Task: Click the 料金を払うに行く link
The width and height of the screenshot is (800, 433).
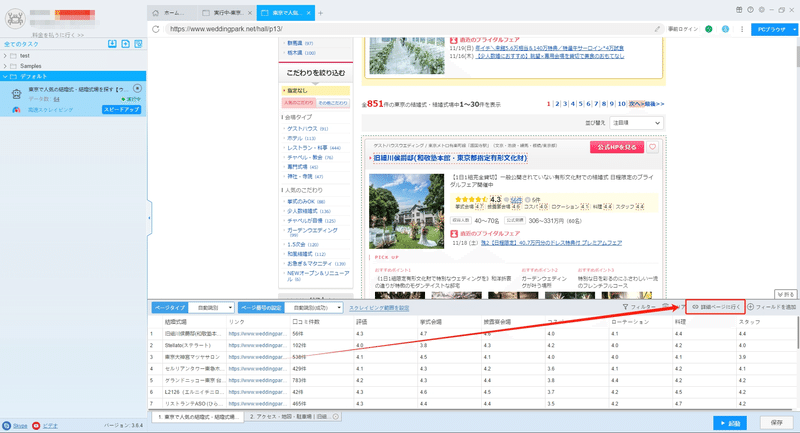Action: click(58, 35)
